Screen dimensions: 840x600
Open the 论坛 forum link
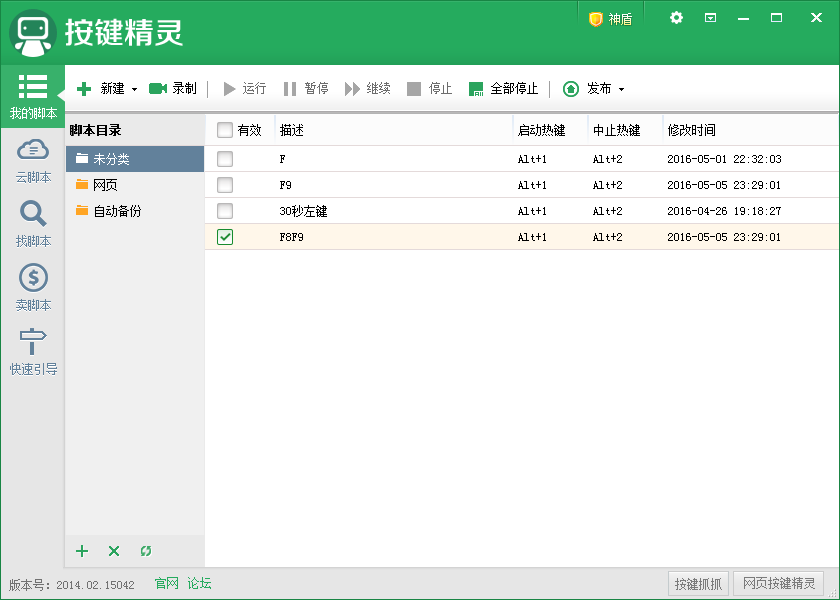(199, 584)
